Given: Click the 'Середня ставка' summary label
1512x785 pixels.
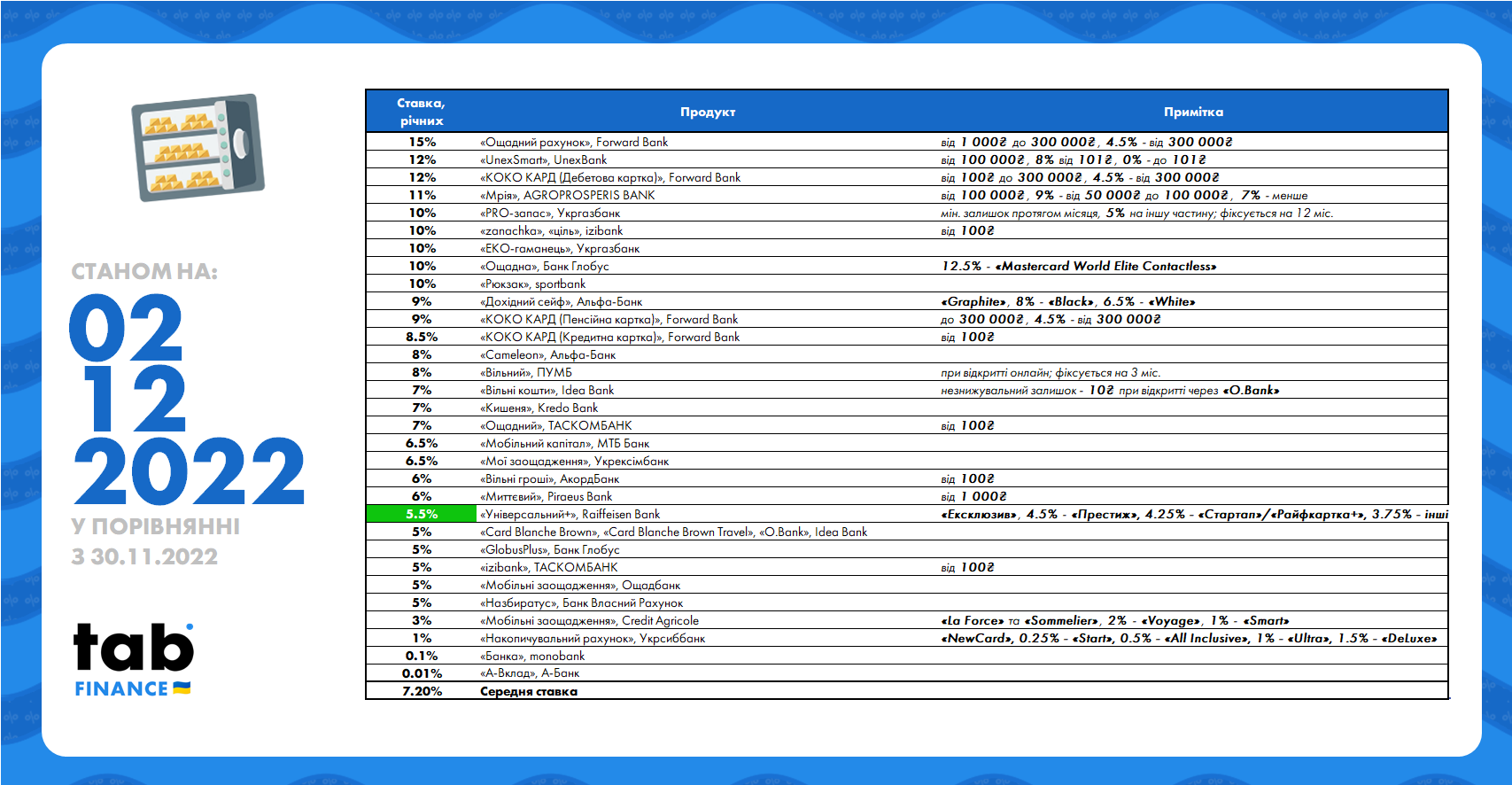Looking at the screenshot, I should pyautogui.click(x=529, y=691).
